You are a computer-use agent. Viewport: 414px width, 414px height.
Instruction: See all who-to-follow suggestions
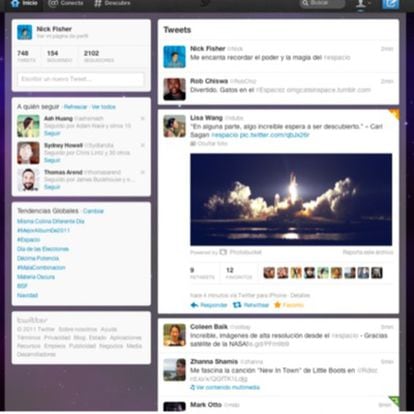104,107
